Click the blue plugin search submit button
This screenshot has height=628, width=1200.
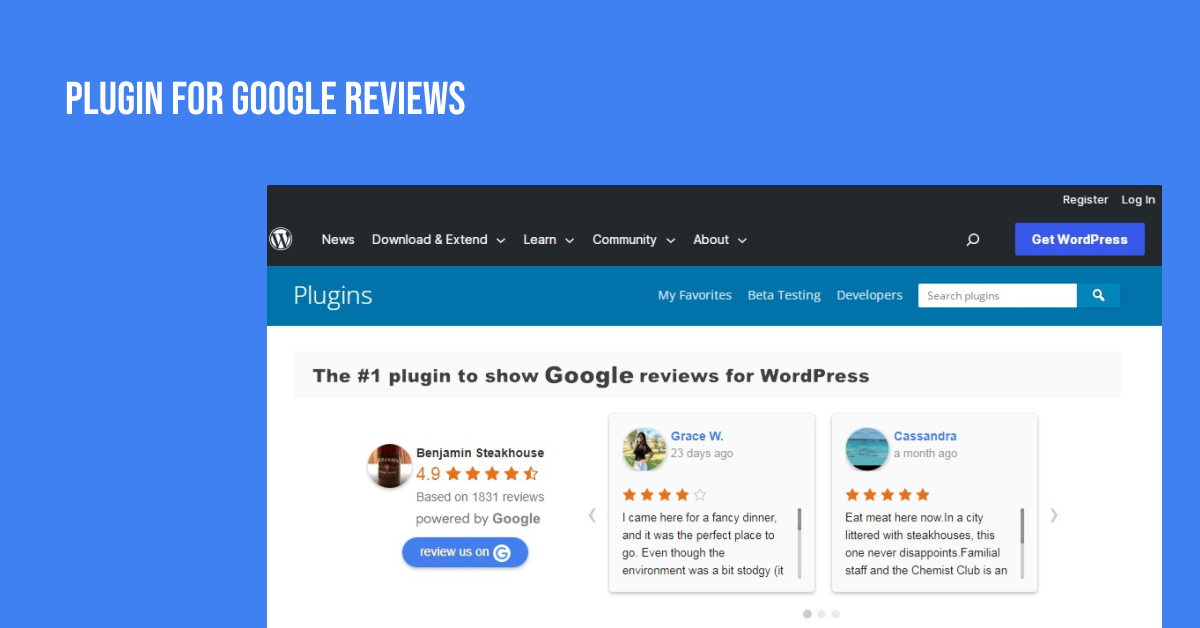click(1098, 295)
